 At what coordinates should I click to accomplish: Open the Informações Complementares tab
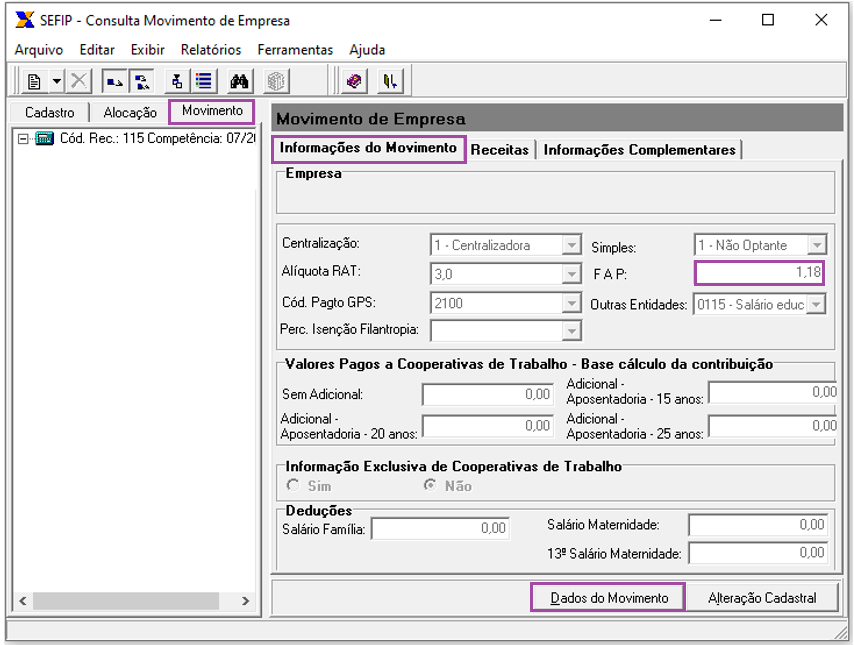pyautogui.click(x=639, y=150)
